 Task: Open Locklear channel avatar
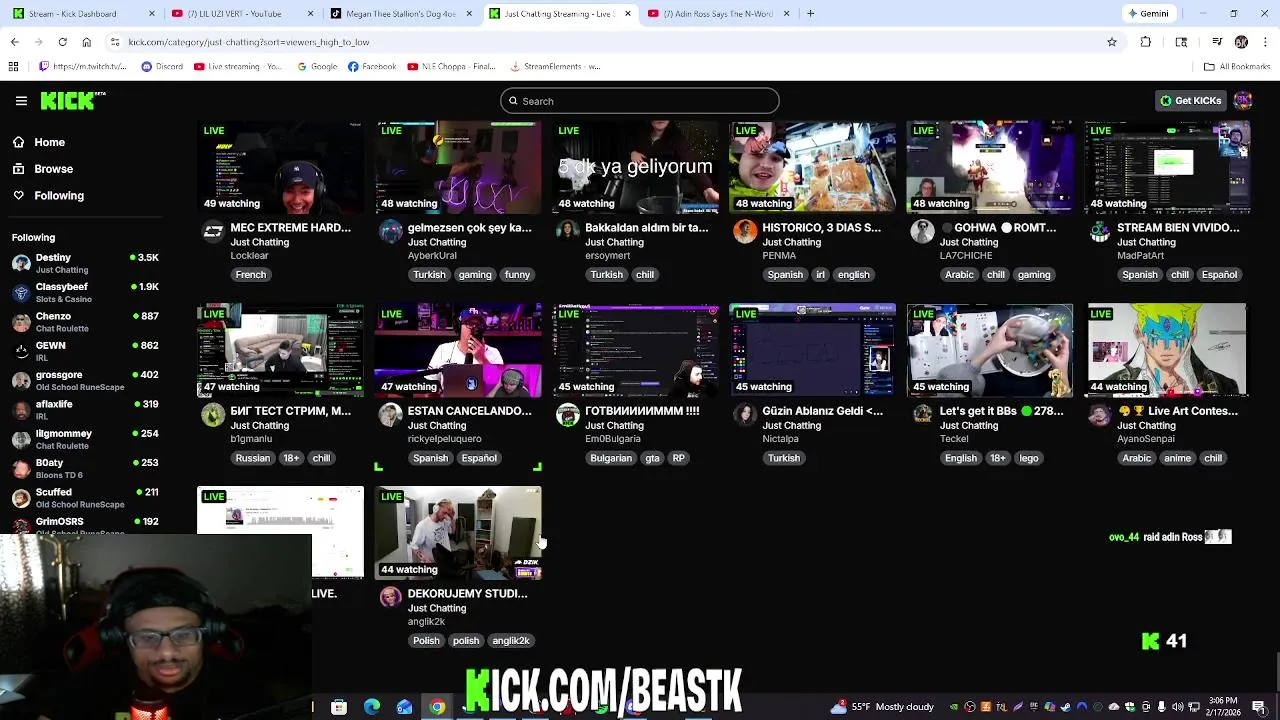(213, 232)
